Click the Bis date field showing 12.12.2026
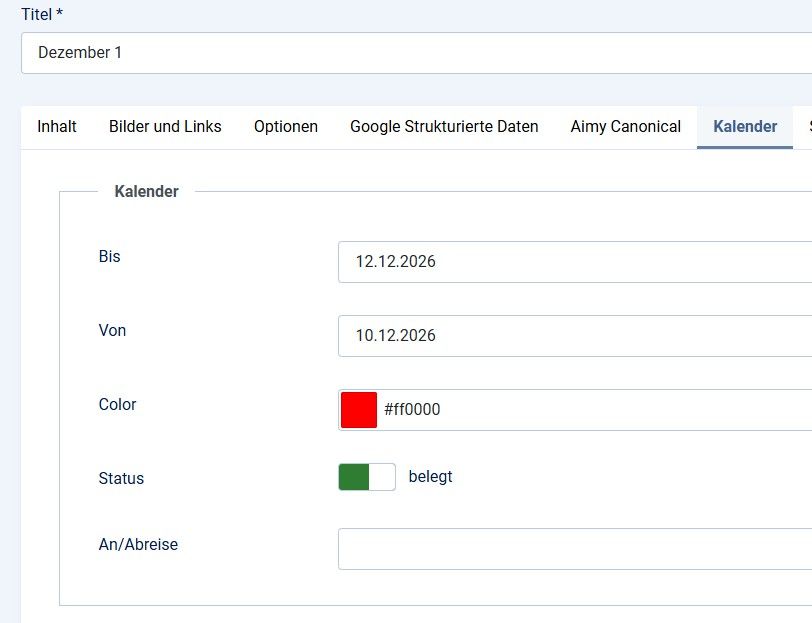The width and height of the screenshot is (812, 623). pyautogui.click(x=575, y=262)
